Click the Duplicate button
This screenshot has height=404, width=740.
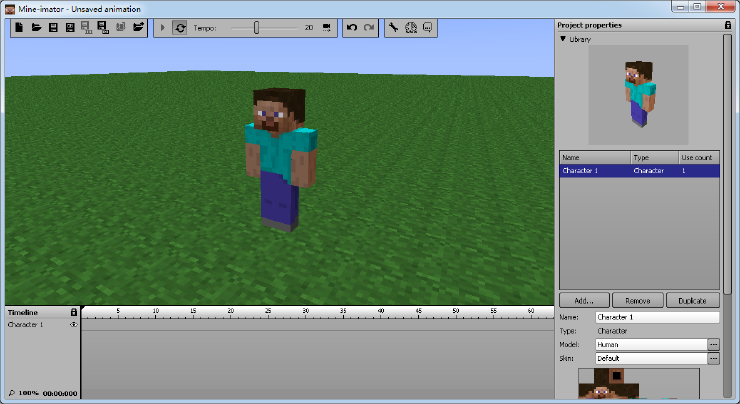coord(692,301)
